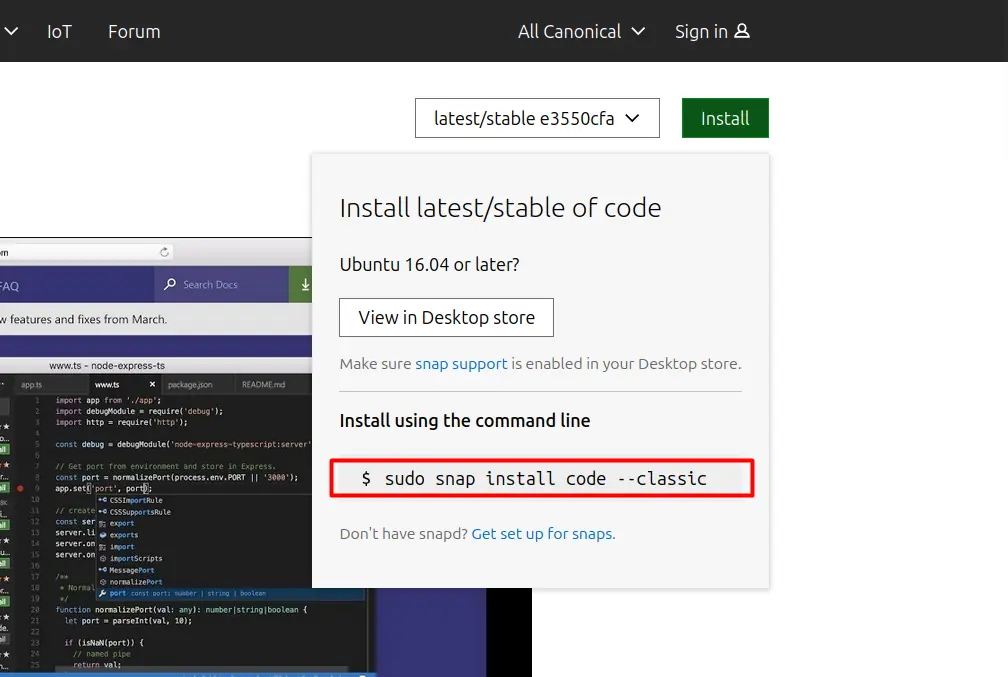Follow the snap support link

461,364
